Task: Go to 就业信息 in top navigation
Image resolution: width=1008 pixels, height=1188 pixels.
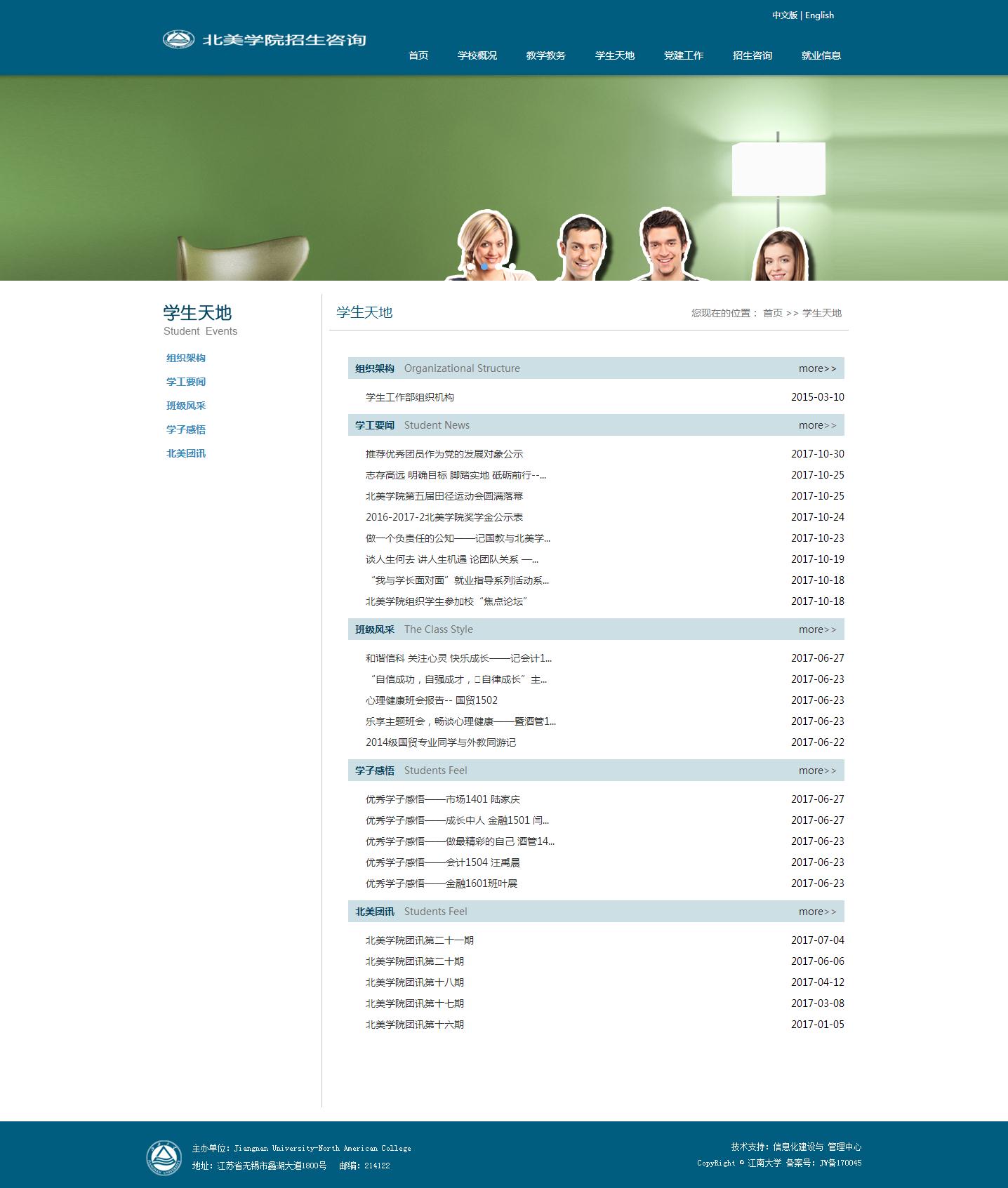Action: point(821,55)
